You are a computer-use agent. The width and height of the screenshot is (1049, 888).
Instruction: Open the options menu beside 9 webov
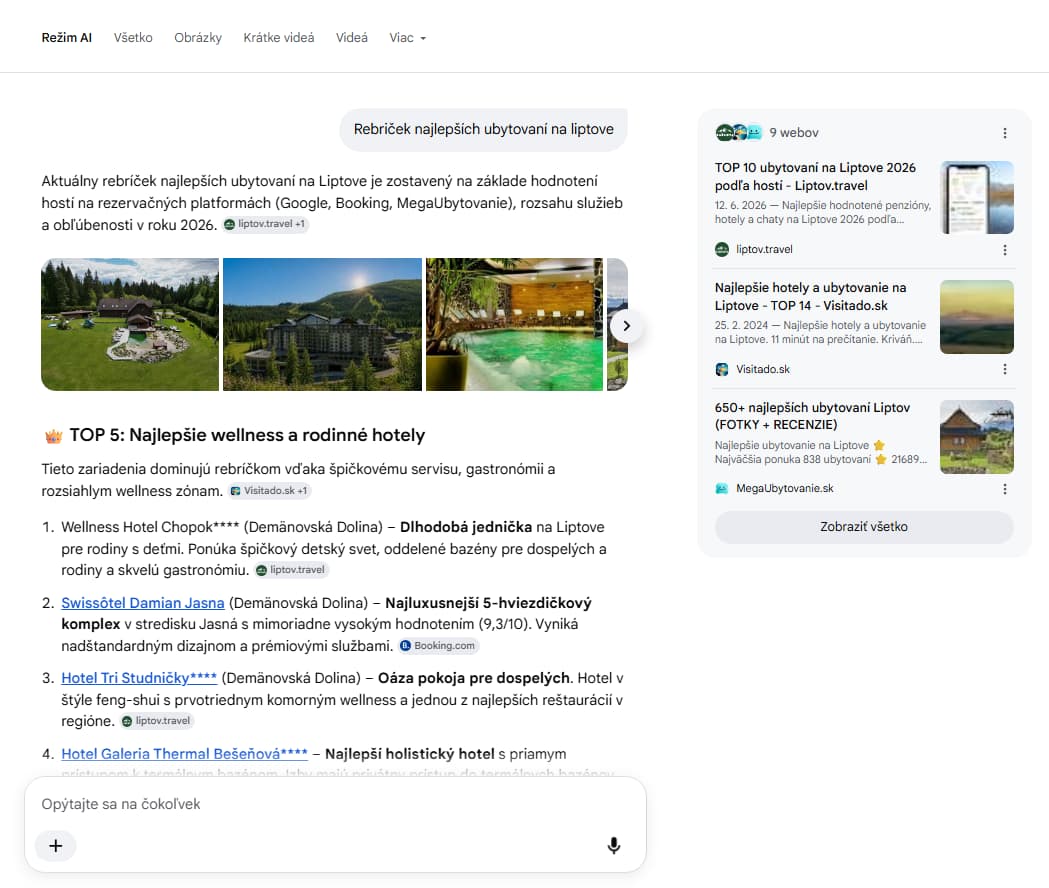(x=1004, y=133)
